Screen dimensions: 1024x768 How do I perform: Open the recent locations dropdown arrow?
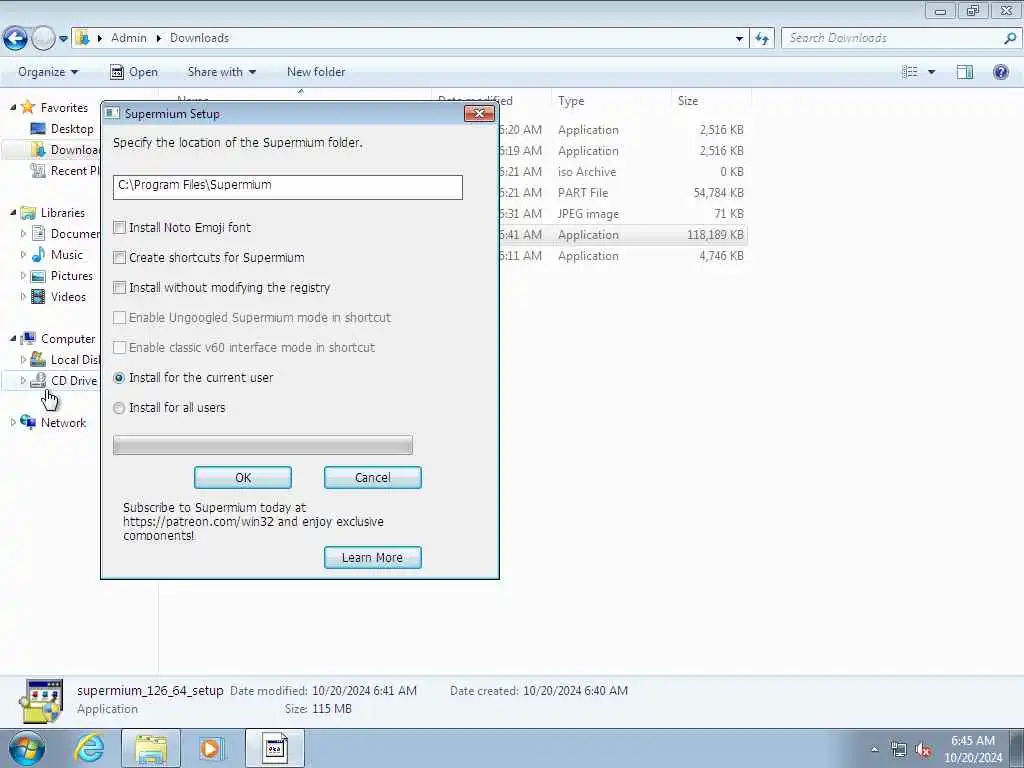[x=63, y=39]
